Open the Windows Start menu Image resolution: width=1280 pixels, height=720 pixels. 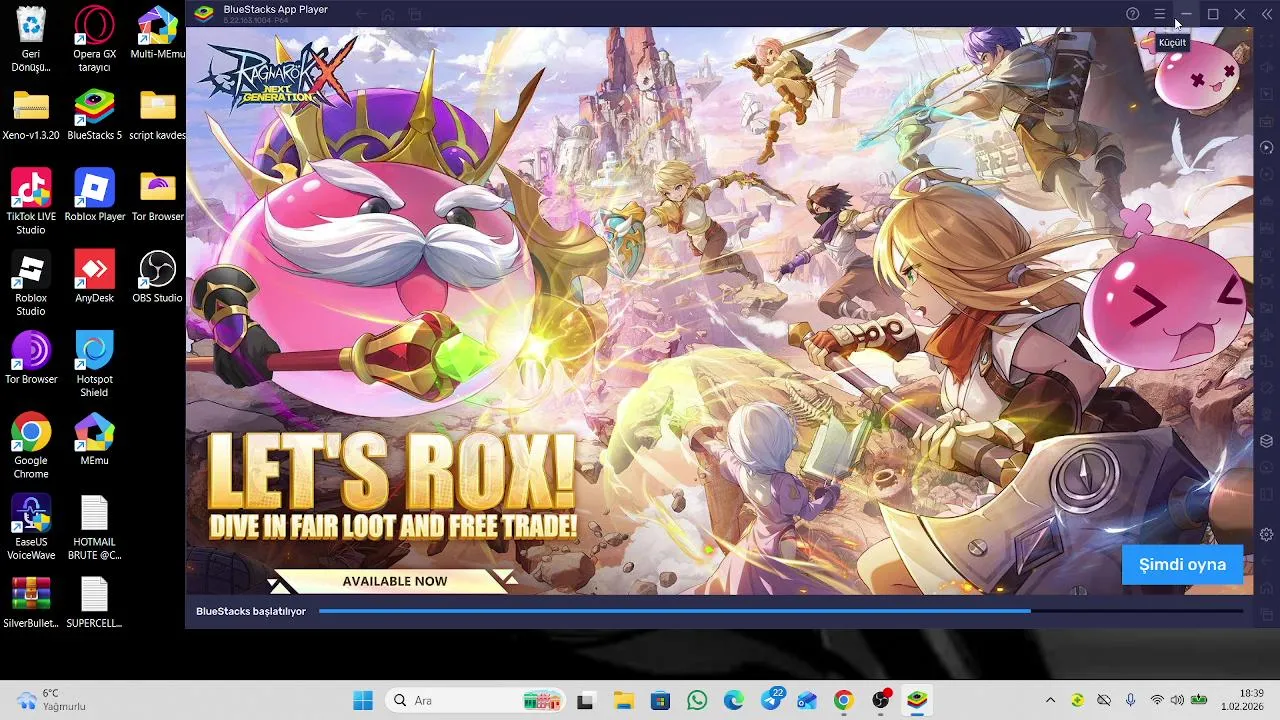362,700
